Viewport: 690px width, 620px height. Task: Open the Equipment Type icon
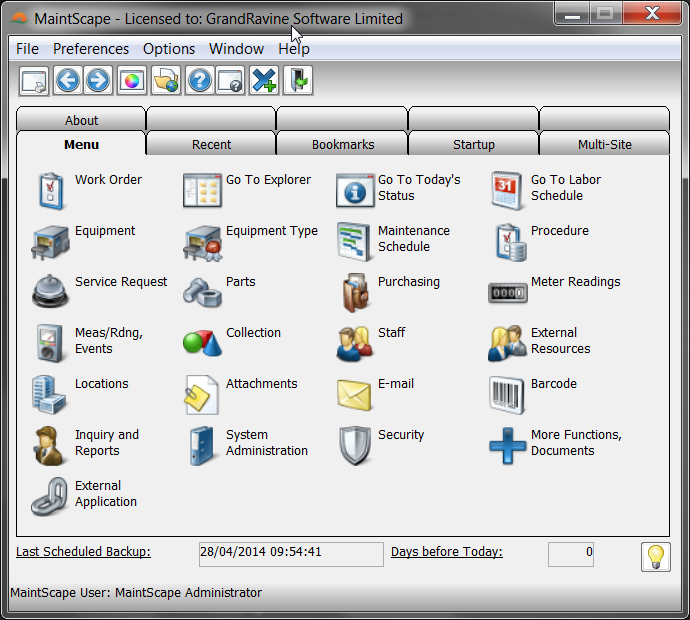tap(202, 243)
